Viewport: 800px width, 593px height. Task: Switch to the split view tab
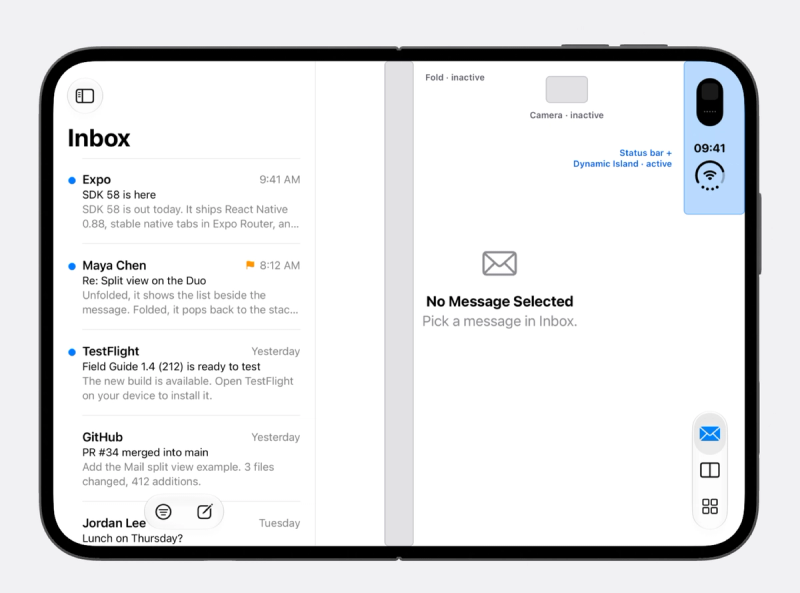coord(710,470)
